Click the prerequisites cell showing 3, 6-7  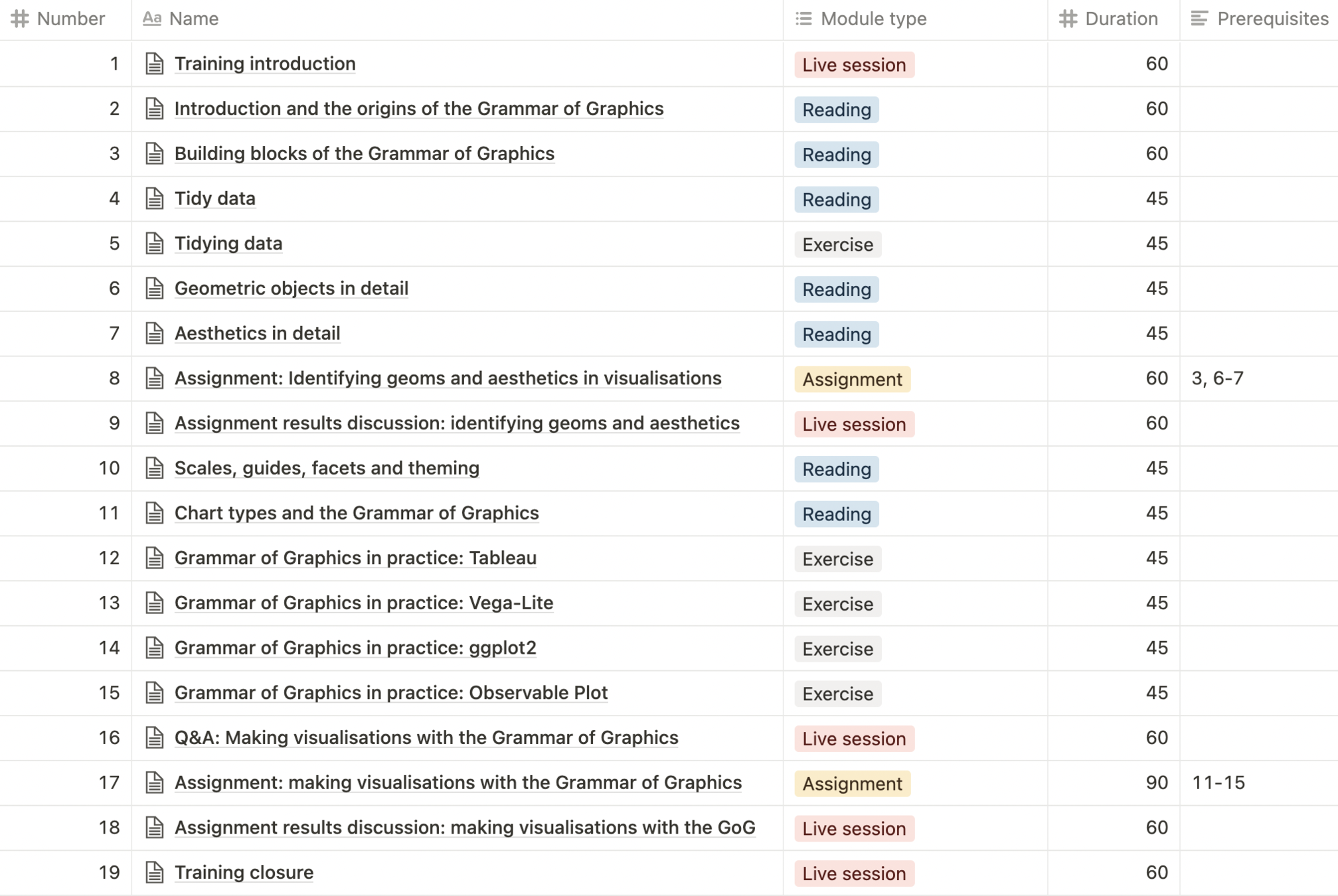[x=1218, y=378]
